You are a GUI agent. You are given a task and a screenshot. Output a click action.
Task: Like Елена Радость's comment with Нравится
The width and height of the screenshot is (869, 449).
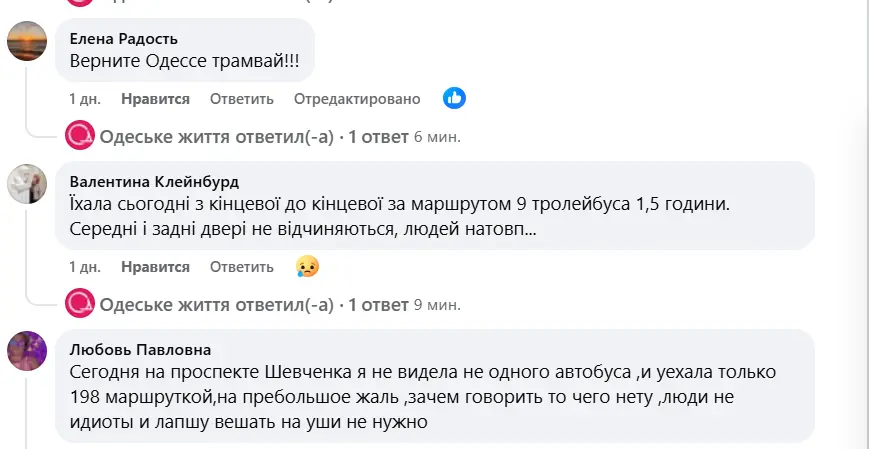click(x=155, y=99)
